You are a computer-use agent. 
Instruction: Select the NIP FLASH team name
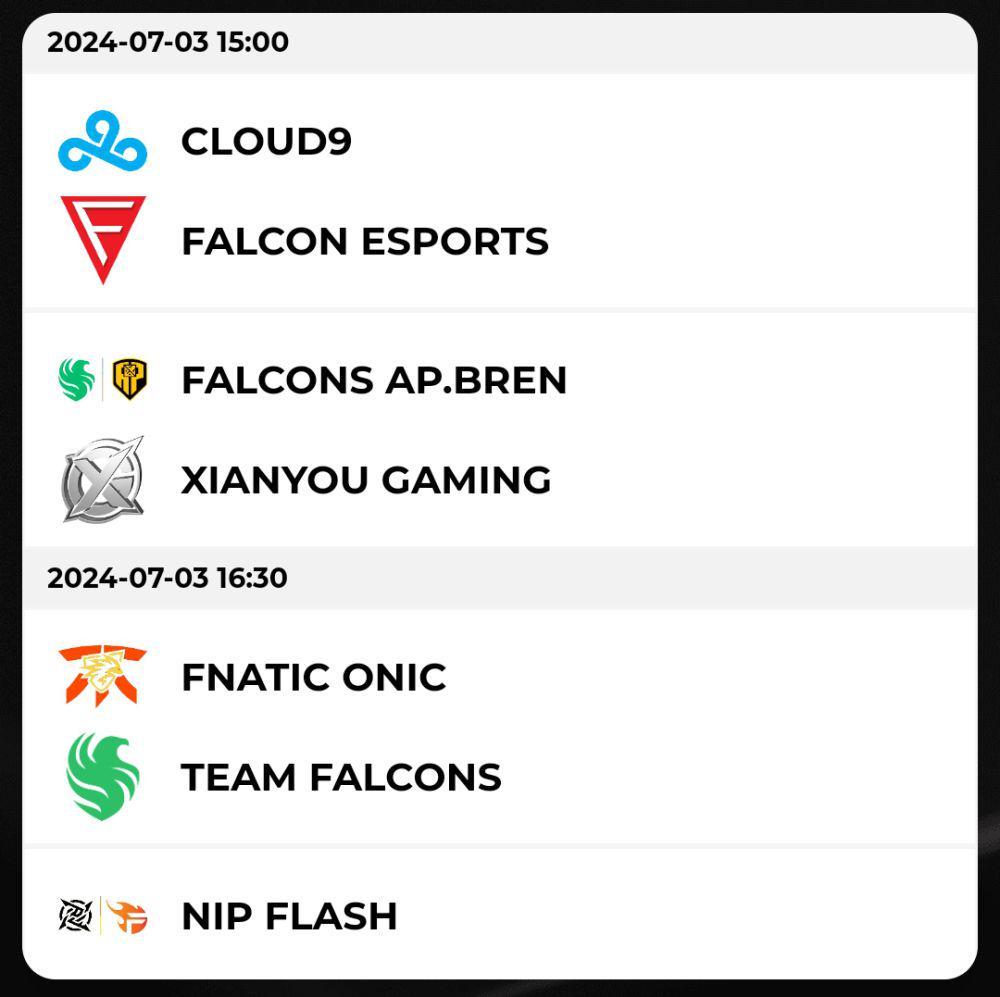(x=290, y=916)
